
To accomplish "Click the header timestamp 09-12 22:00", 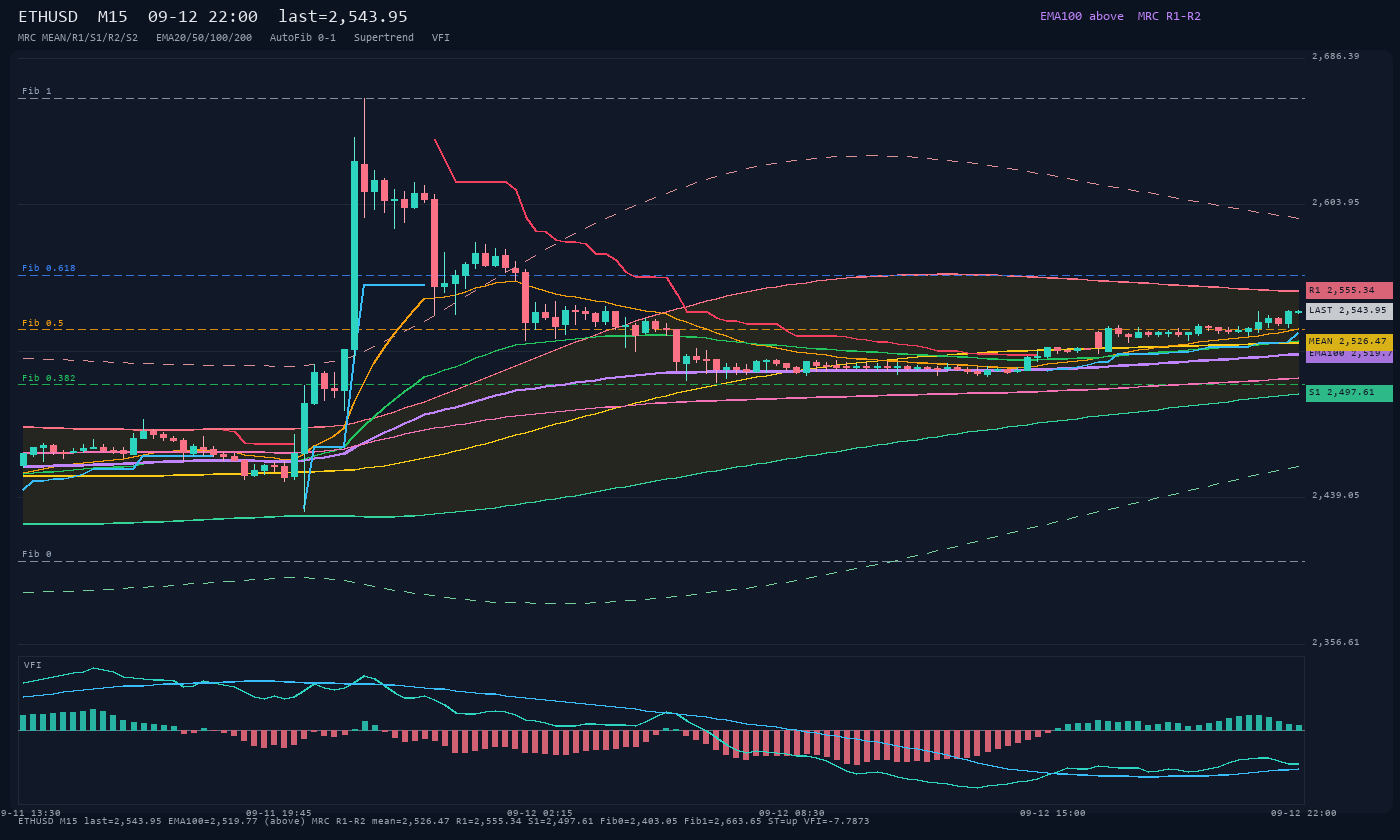I will point(202,17).
